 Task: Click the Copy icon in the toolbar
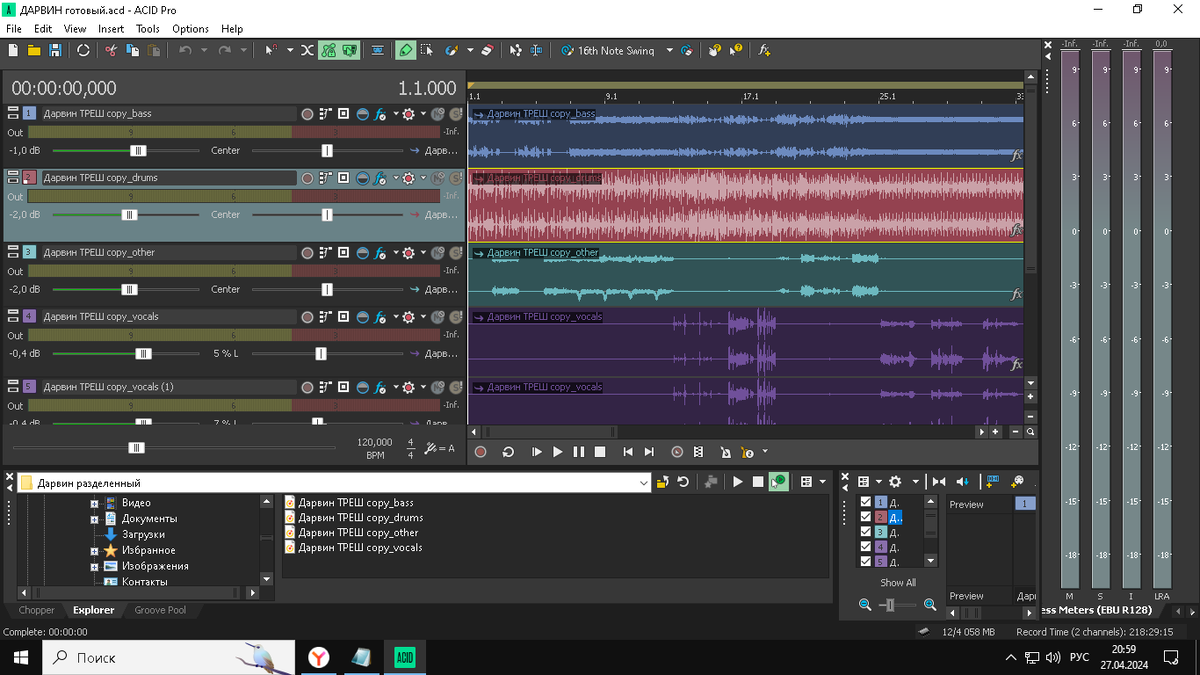click(x=132, y=50)
